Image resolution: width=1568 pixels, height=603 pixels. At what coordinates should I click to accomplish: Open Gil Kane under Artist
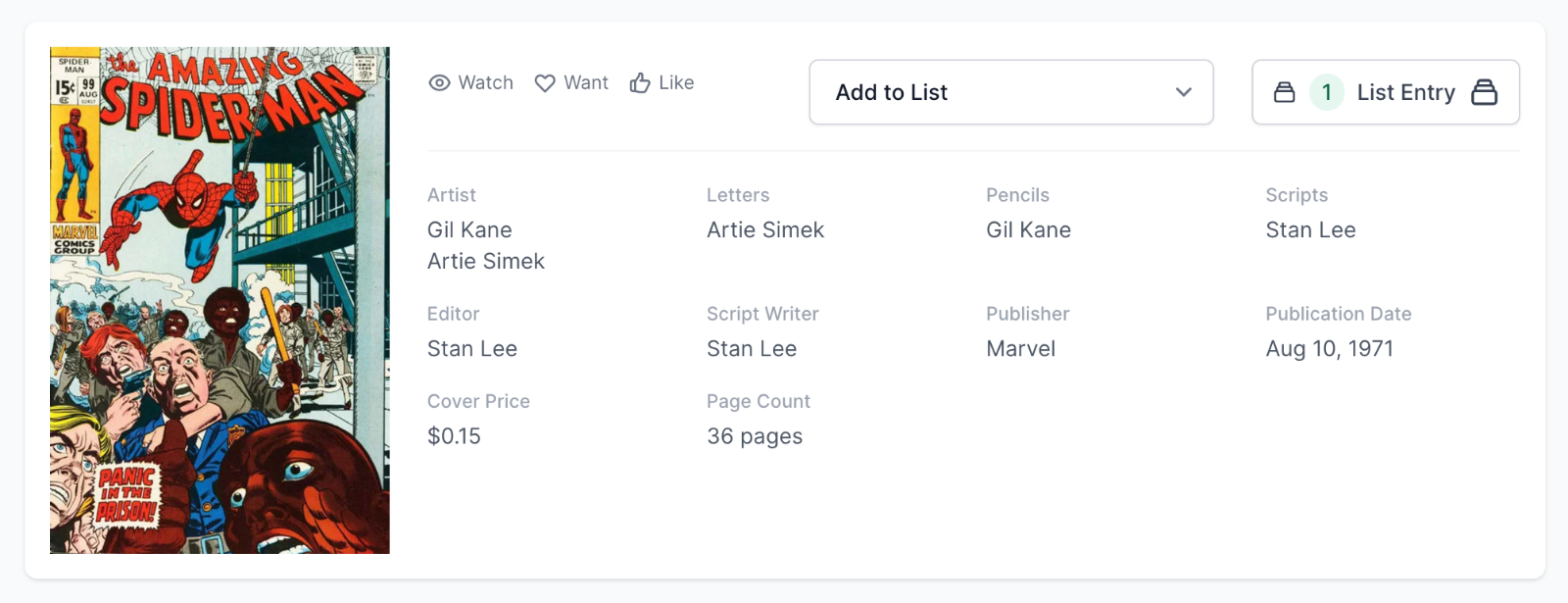click(469, 230)
